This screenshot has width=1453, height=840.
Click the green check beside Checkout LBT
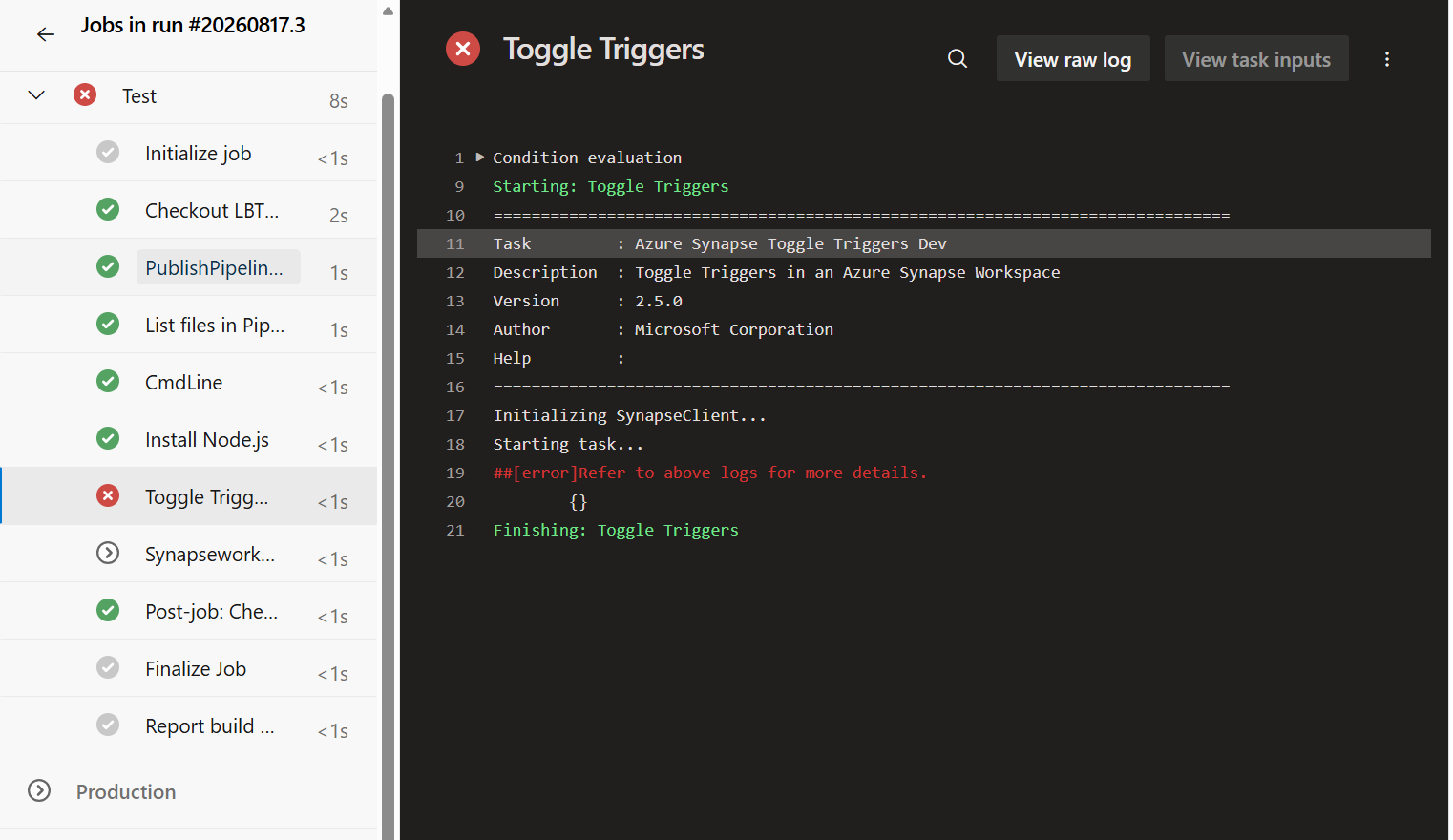point(108,209)
